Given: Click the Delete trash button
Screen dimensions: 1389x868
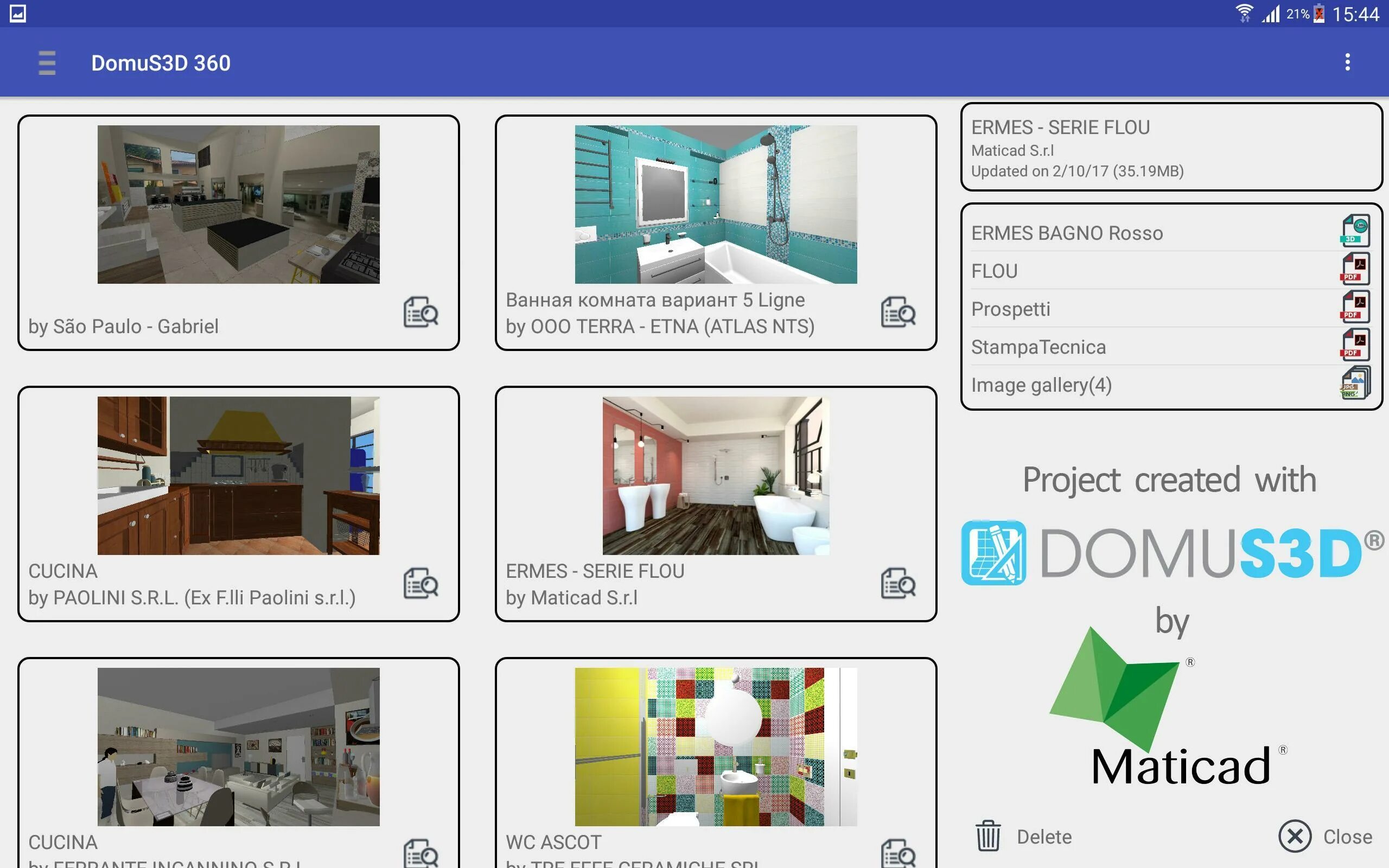Looking at the screenshot, I should 988,836.
